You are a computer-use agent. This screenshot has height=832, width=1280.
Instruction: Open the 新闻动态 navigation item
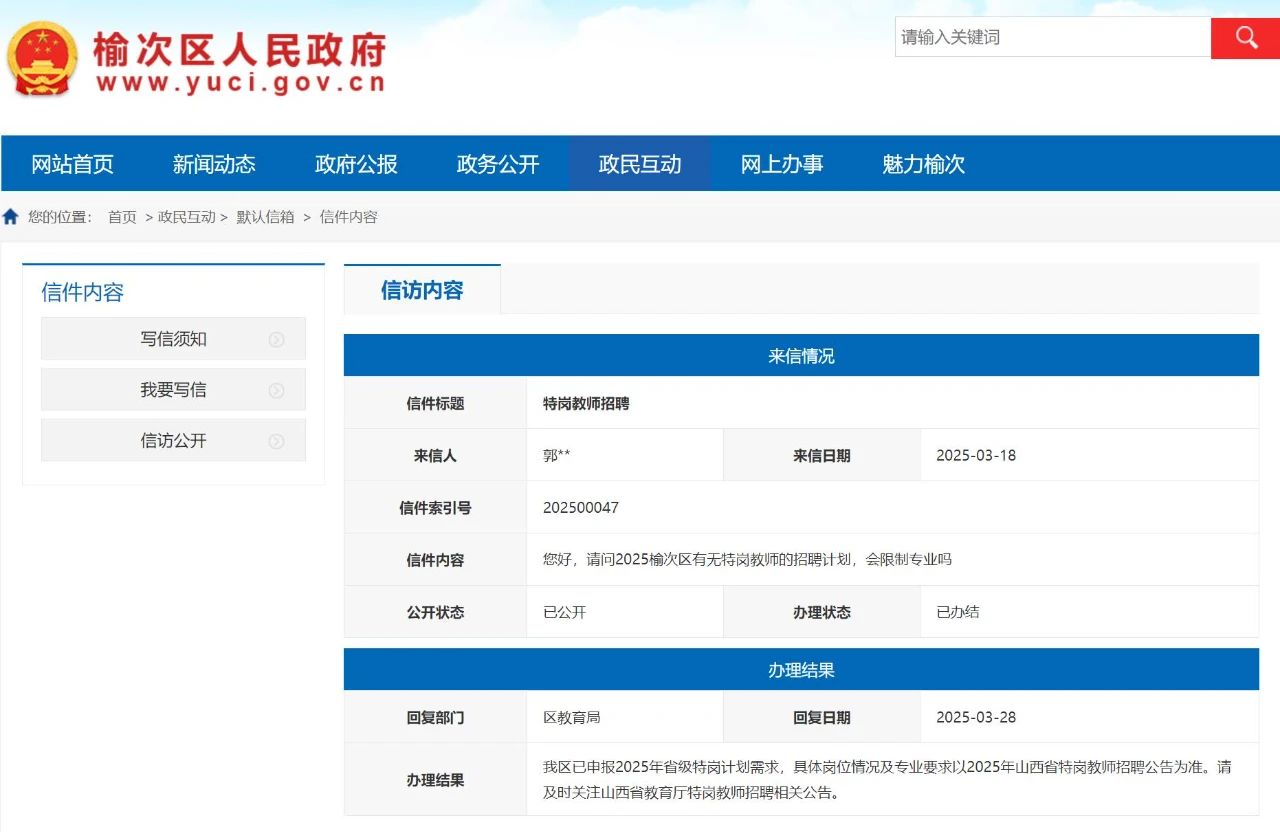pyautogui.click(x=214, y=164)
